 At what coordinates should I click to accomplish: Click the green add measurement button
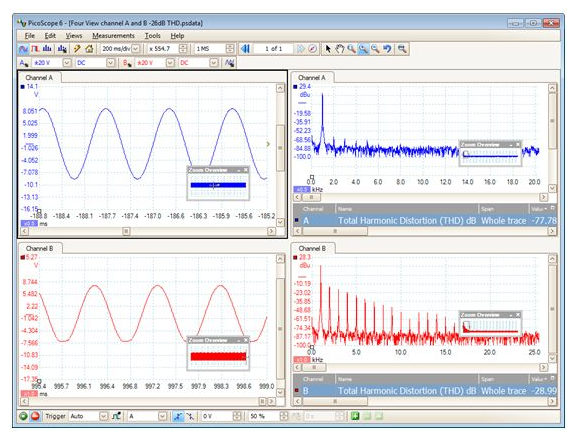[x=355, y=416]
